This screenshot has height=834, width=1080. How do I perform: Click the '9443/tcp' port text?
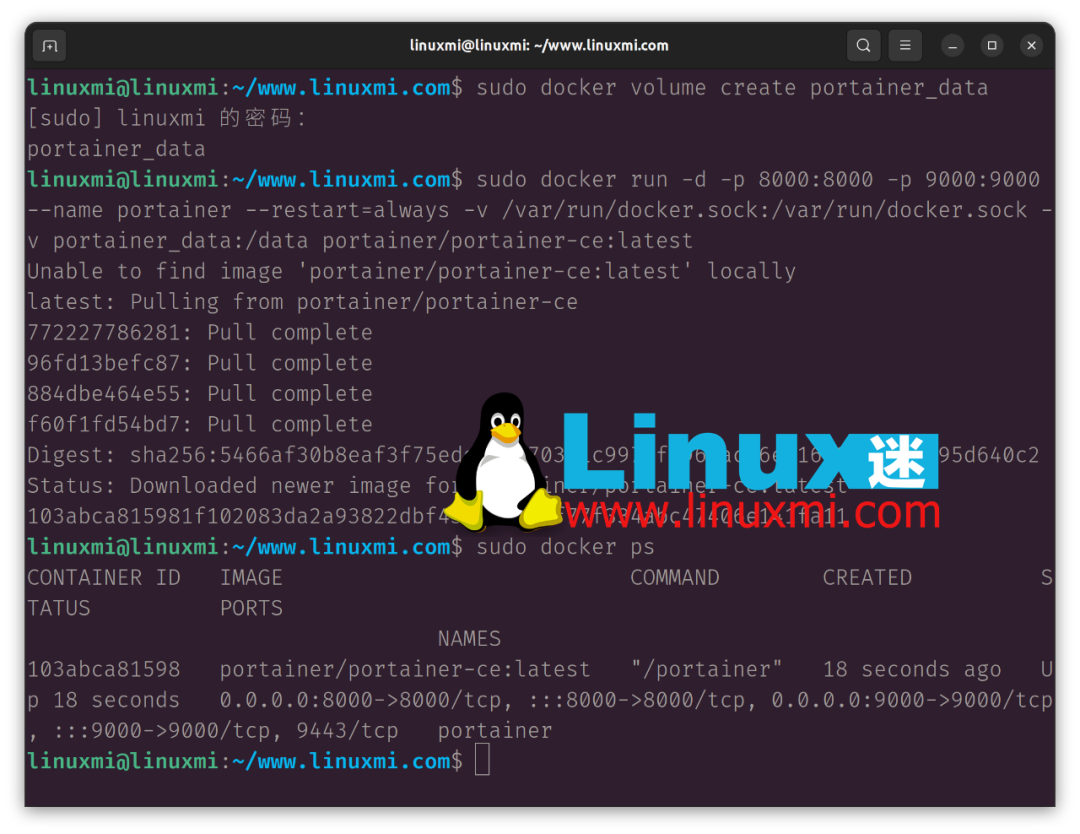pyautogui.click(x=347, y=731)
